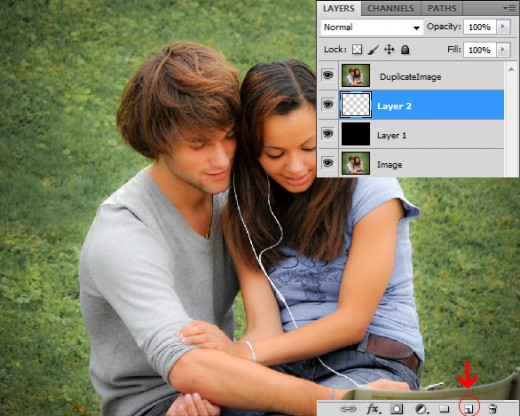Hide Layer 2 visibility
This screenshot has height=416, width=520.
click(x=328, y=104)
